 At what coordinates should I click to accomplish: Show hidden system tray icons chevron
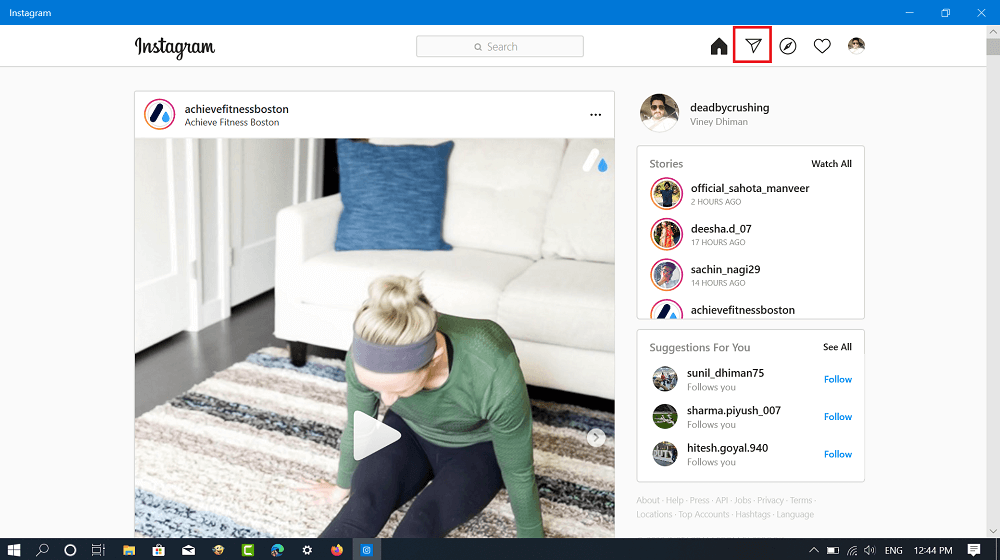click(814, 550)
